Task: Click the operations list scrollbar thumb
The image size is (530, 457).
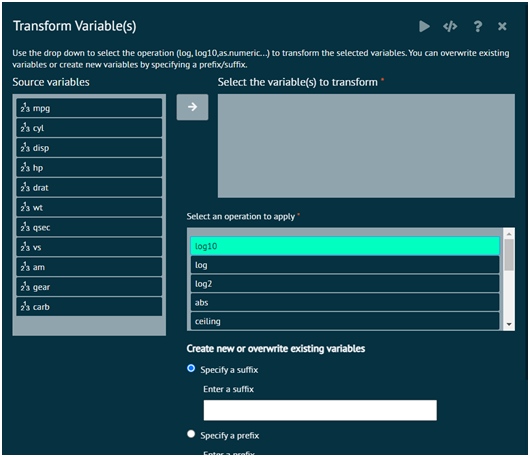Action: [509, 255]
